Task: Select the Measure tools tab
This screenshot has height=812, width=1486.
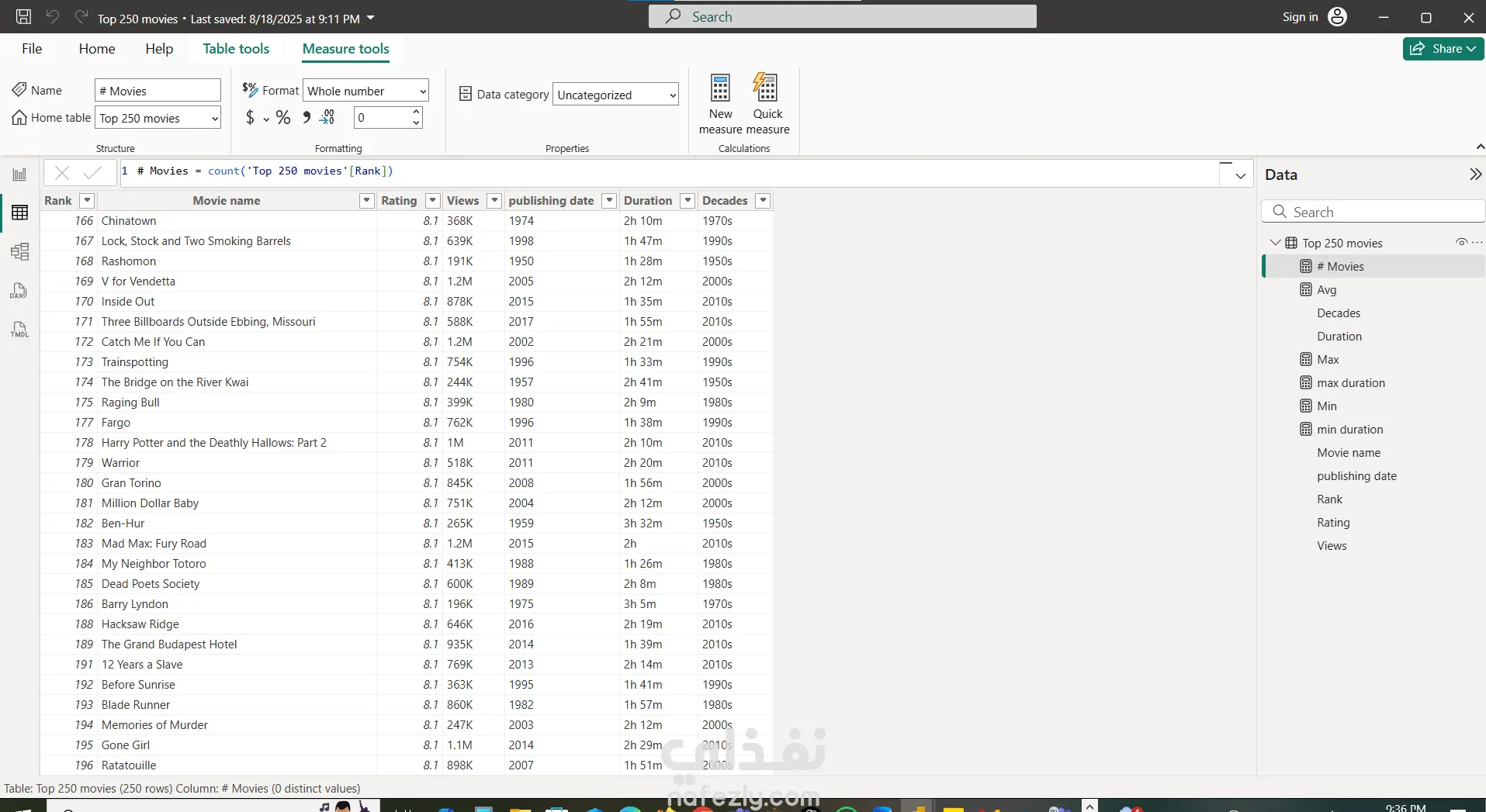Action: [346, 49]
